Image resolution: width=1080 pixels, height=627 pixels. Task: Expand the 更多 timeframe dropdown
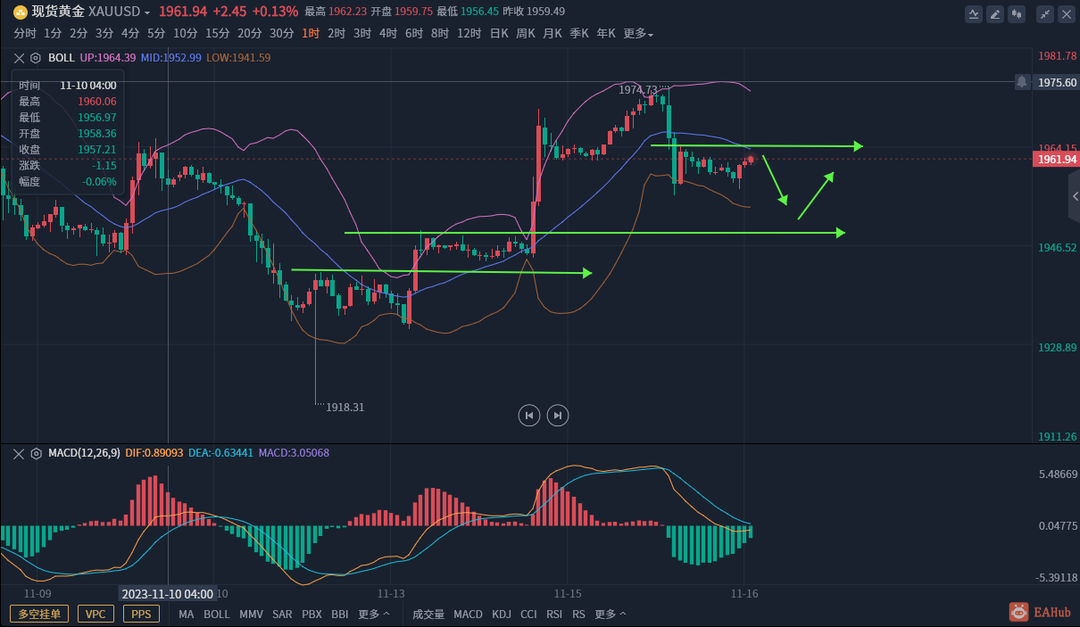click(638, 34)
